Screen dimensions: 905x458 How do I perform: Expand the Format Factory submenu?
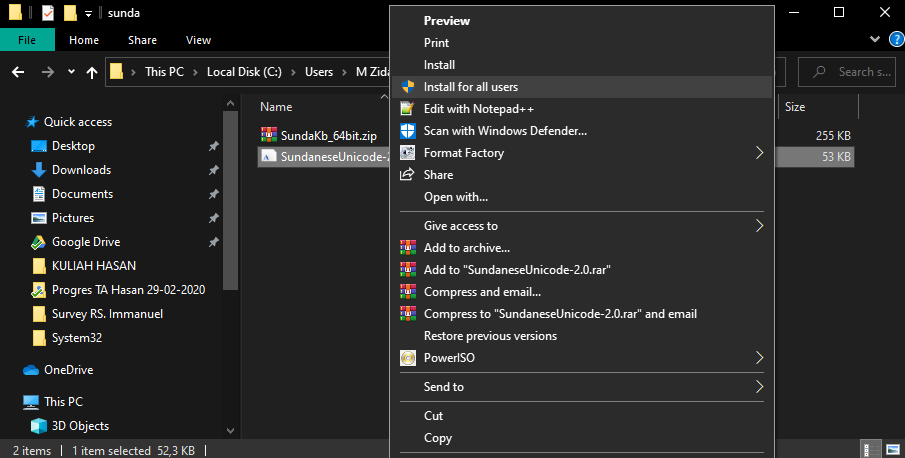point(759,153)
